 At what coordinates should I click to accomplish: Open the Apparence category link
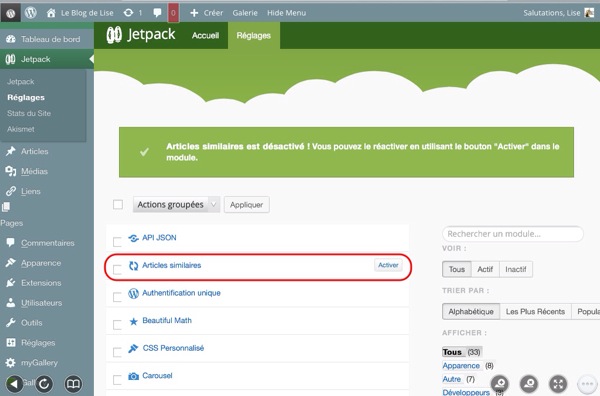point(461,365)
